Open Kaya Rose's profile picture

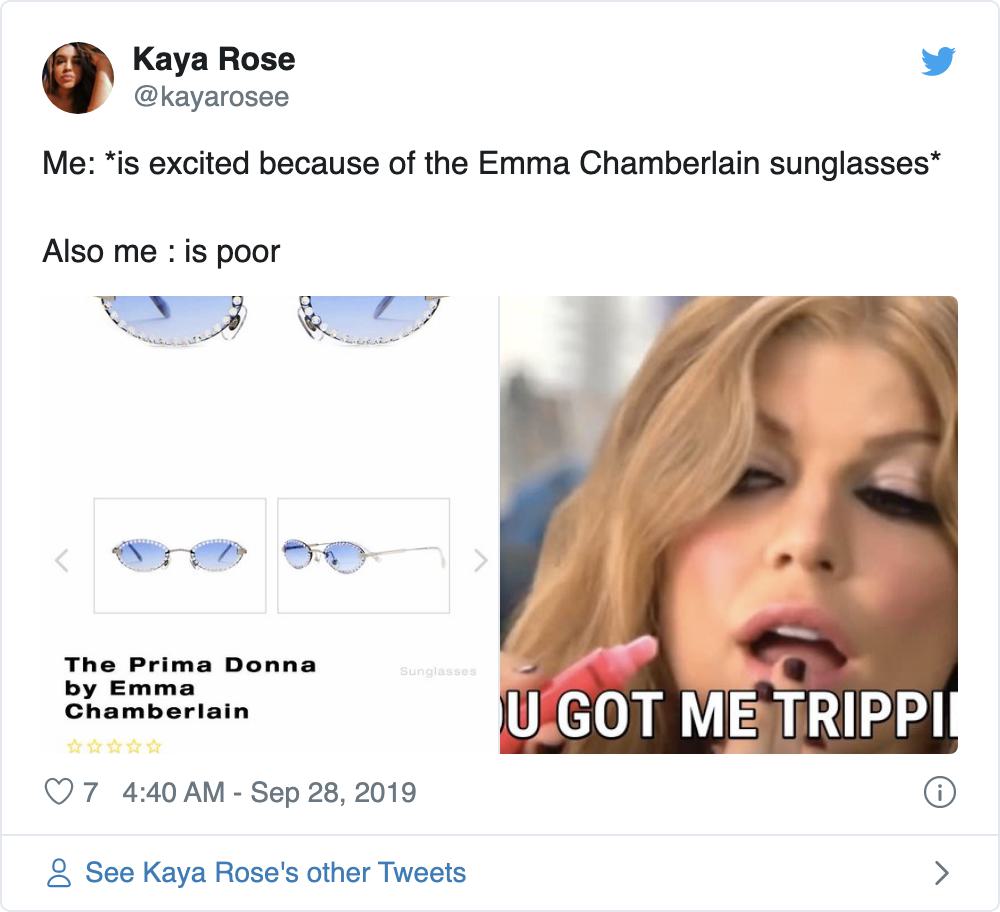pyautogui.click(x=78, y=78)
